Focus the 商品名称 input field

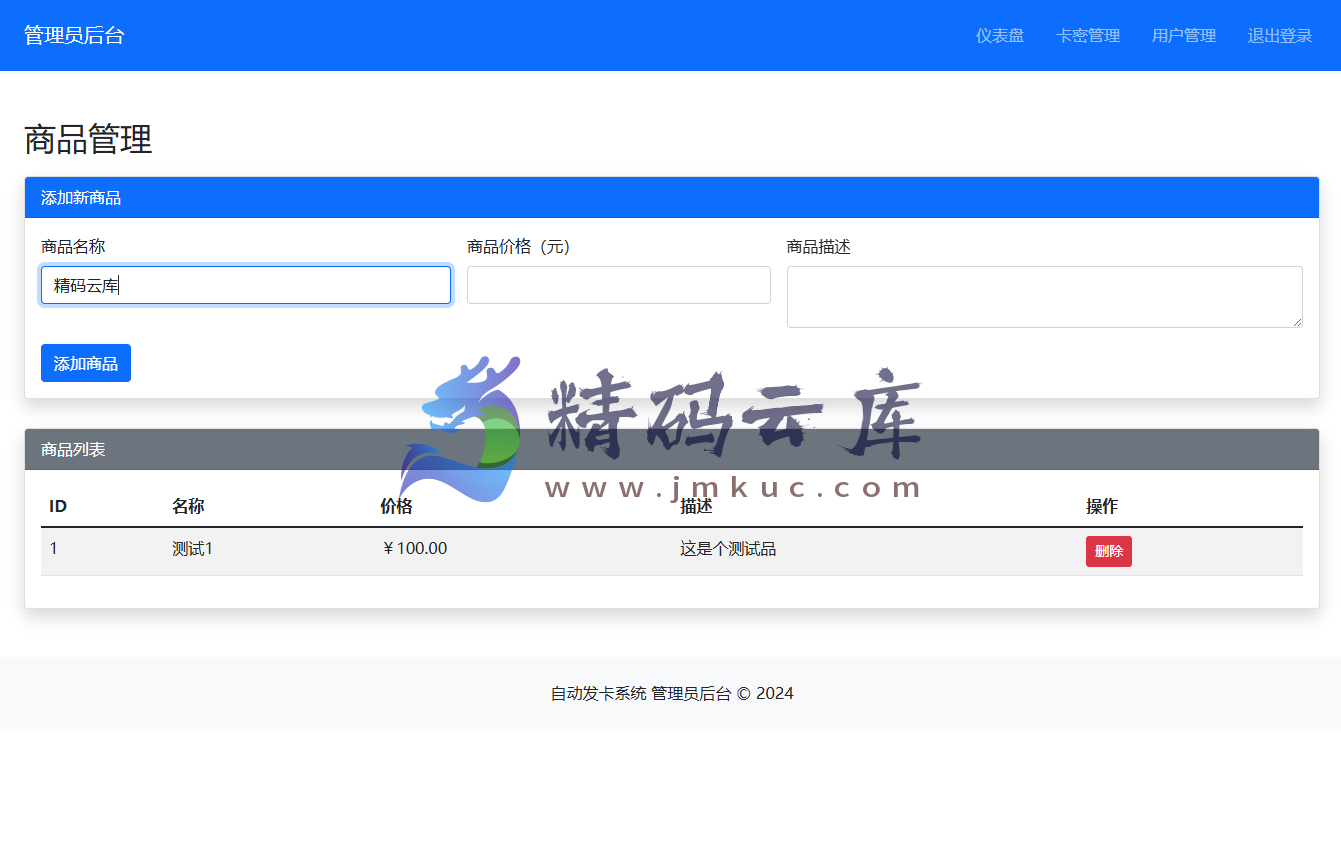click(246, 285)
